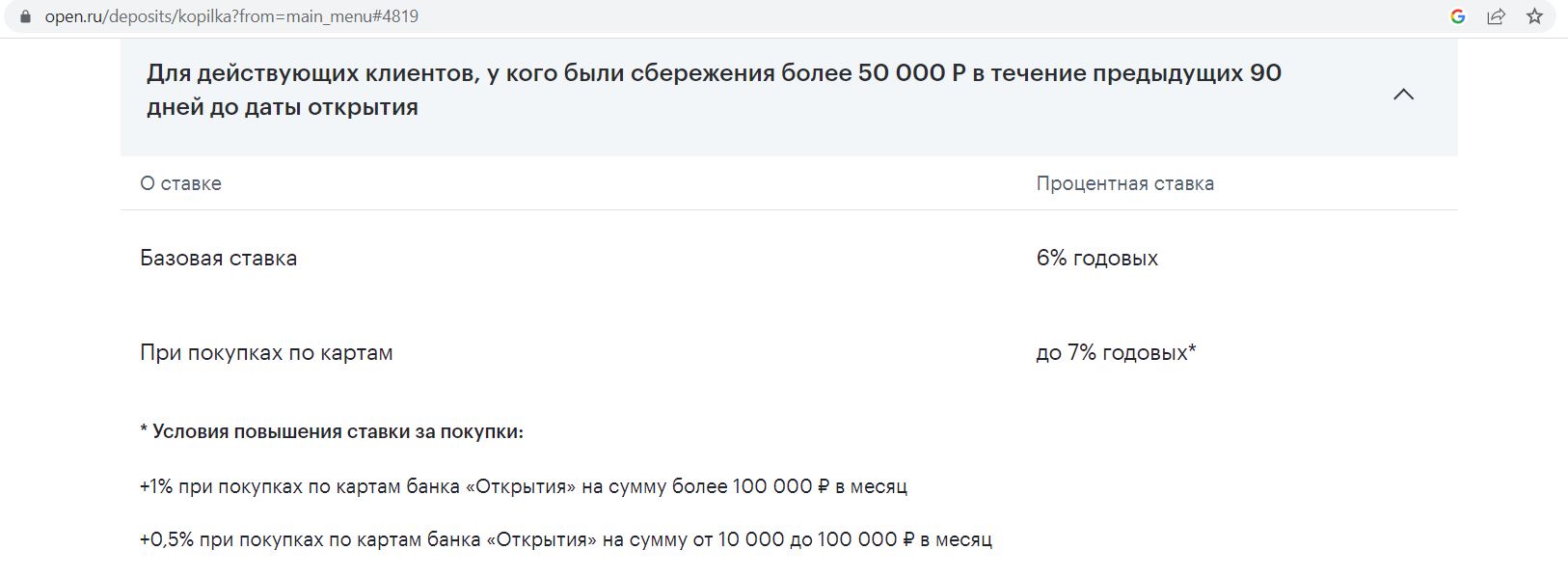The width and height of the screenshot is (1568, 578).
Task: Click the '+0,5% при покупках' condition line
Action: pyautogui.click(x=565, y=539)
